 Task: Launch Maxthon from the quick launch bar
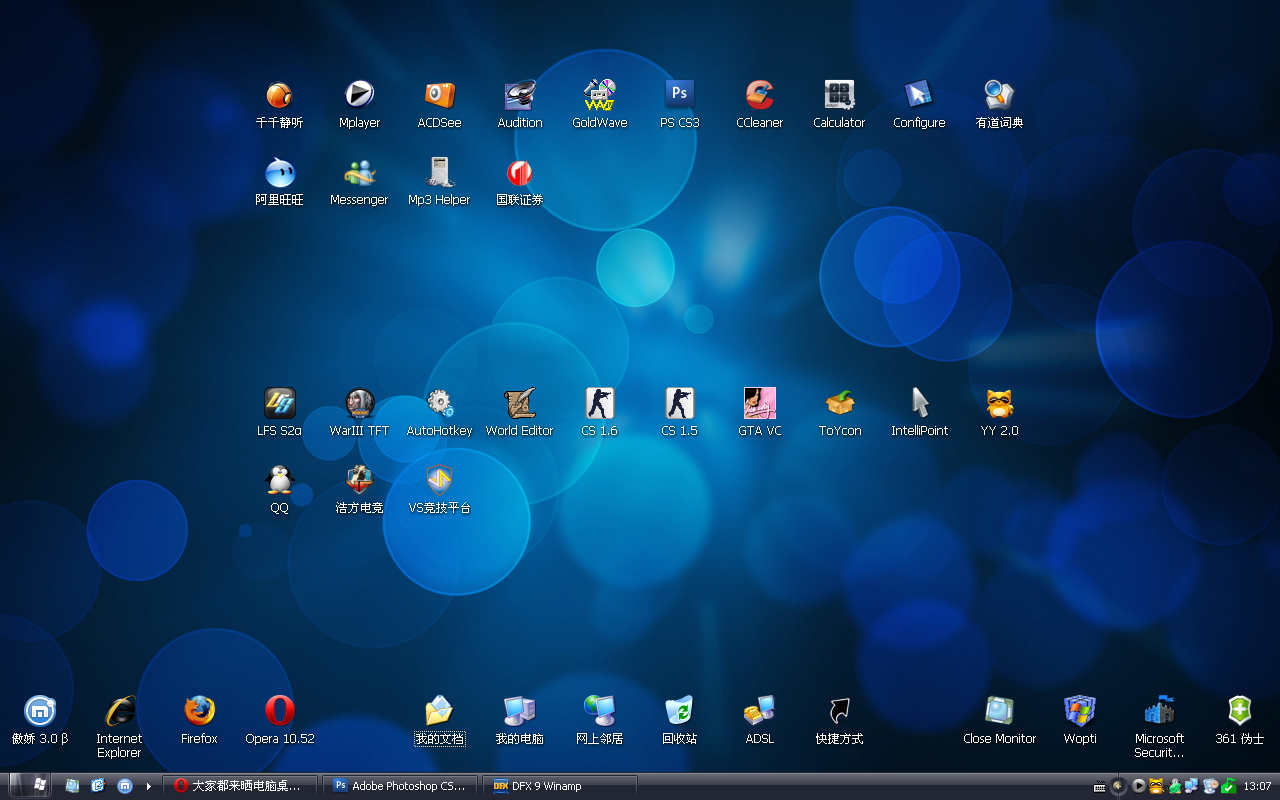pyautogui.click(x=124, y=786)
